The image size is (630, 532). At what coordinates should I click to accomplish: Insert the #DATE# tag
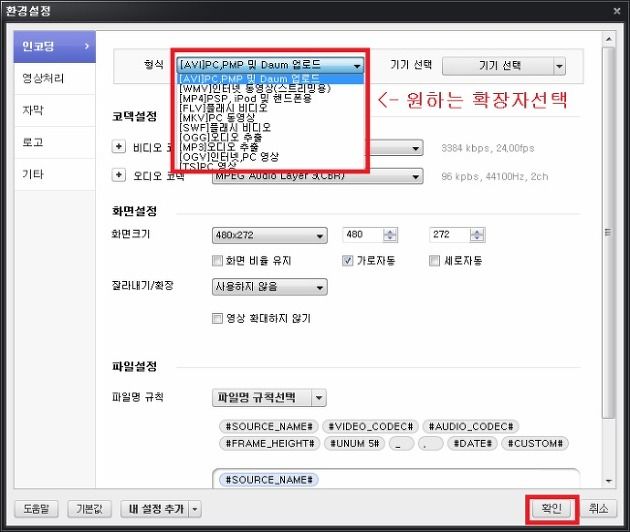(x=472, y=444)
